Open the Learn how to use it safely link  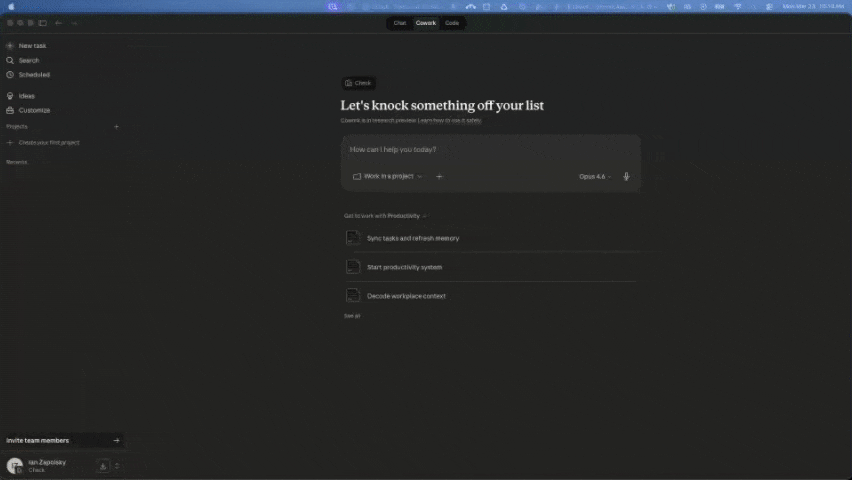click(449, 121)
